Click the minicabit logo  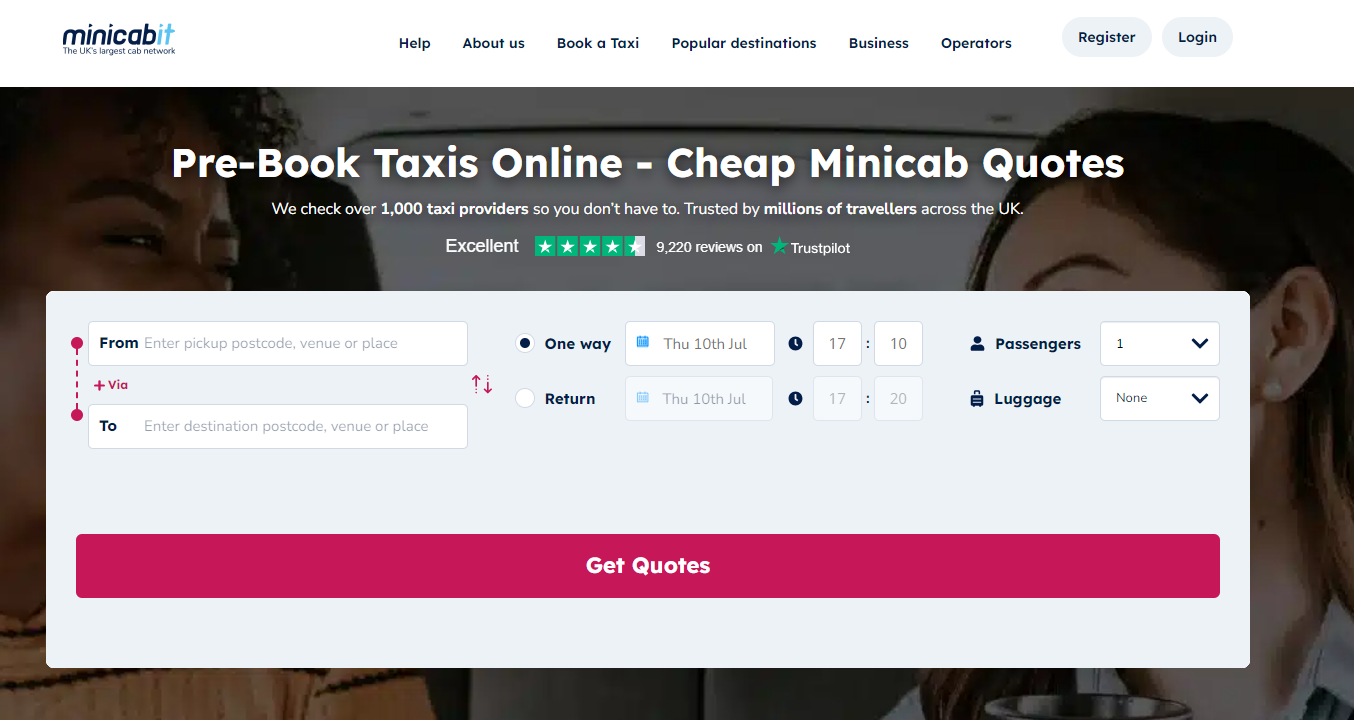[x=119, y=38]
